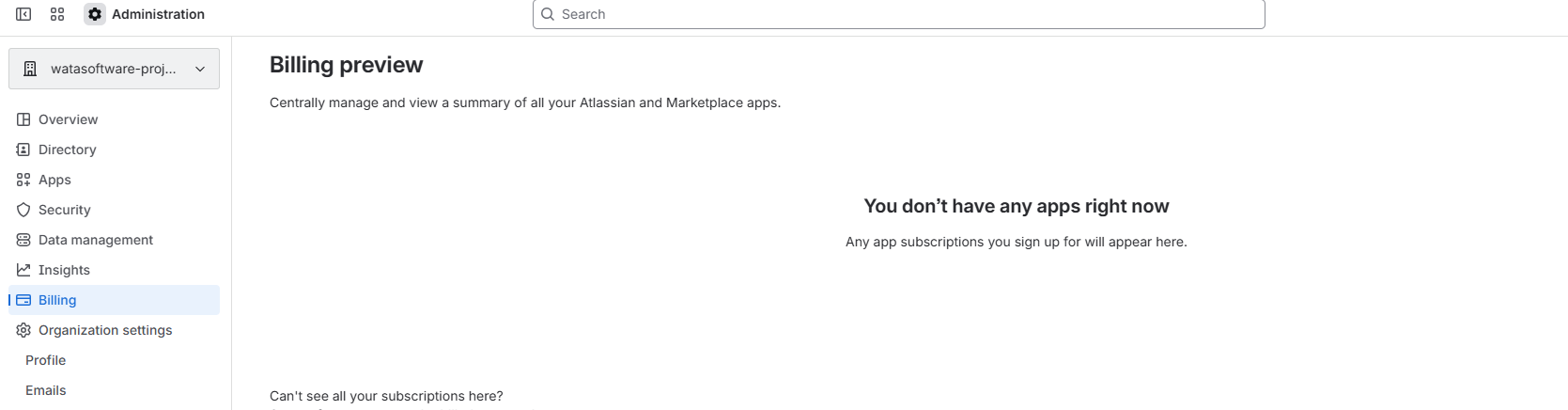Image resolution: width=1568 pixels, height=410 pixels.
Task: Click the Overview sidebar icon
Action: click(x=23, y=119)
